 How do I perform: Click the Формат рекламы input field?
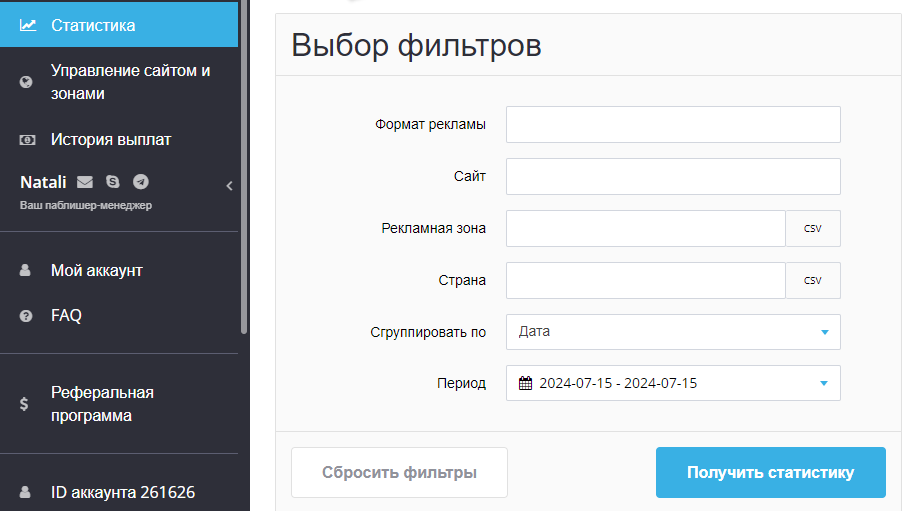[673, 124]
